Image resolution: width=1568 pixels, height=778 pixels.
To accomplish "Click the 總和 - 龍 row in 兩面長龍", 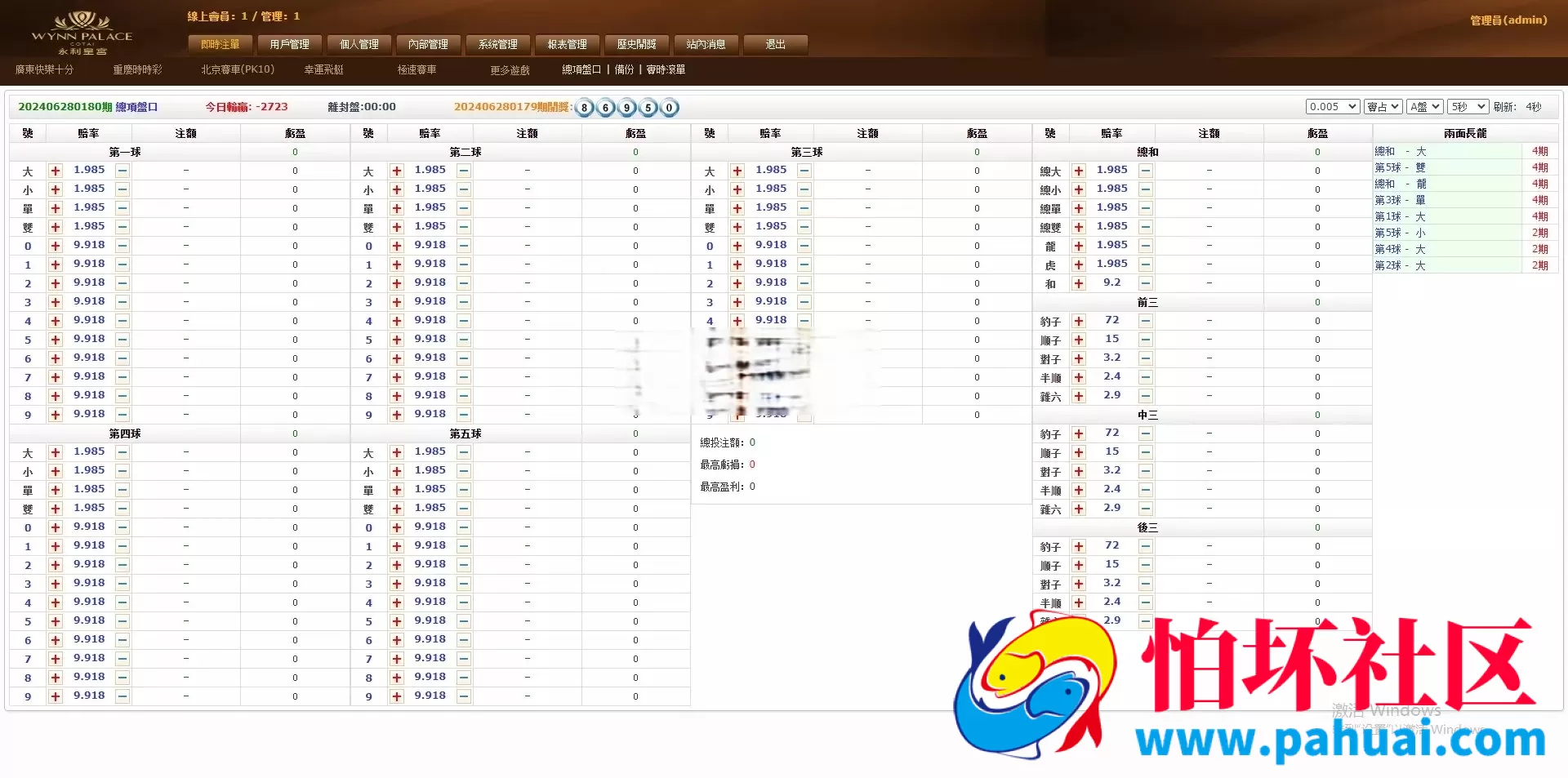I will point(1466,184).
